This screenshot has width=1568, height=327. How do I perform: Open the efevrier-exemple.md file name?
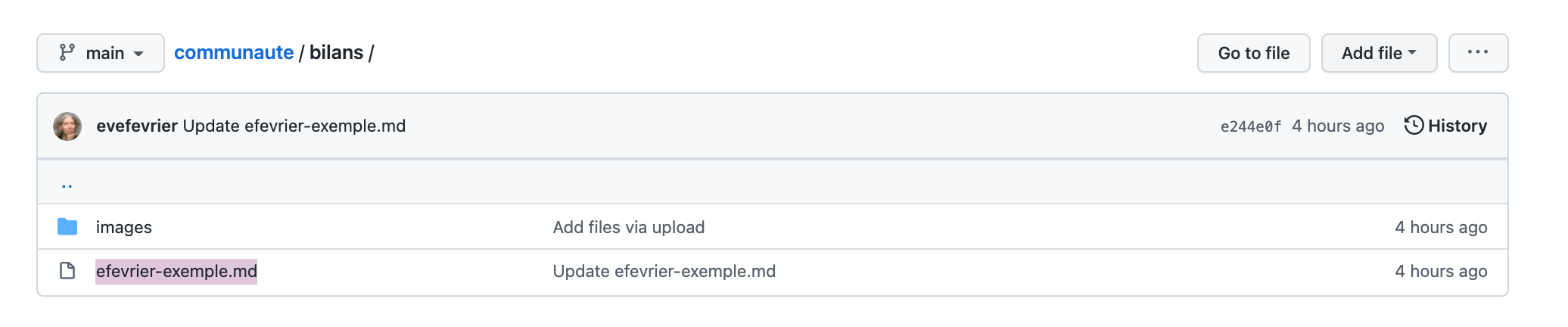(x=176, y=271)
